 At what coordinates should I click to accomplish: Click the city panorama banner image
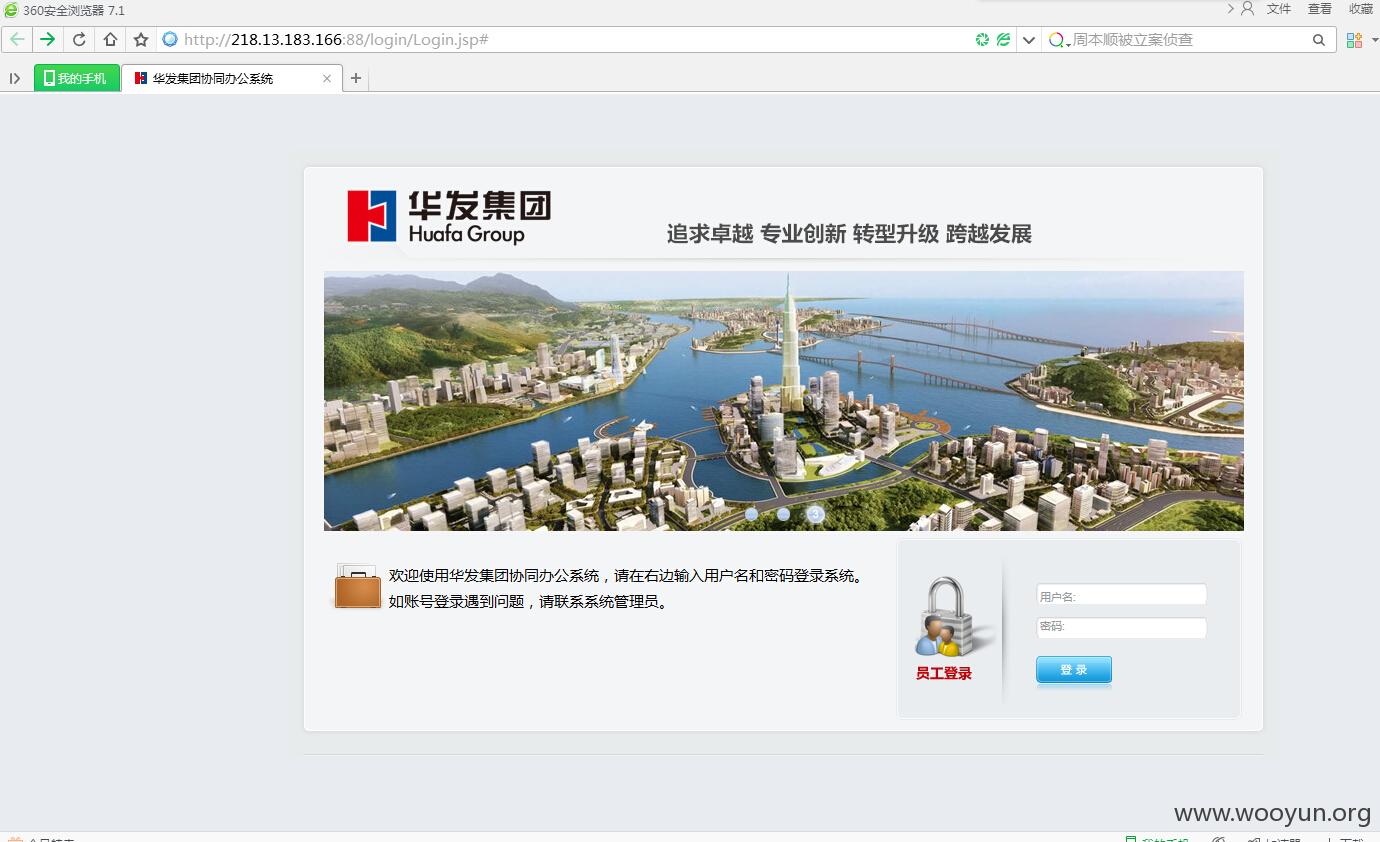pyautogui.click(x=784, y=400)
